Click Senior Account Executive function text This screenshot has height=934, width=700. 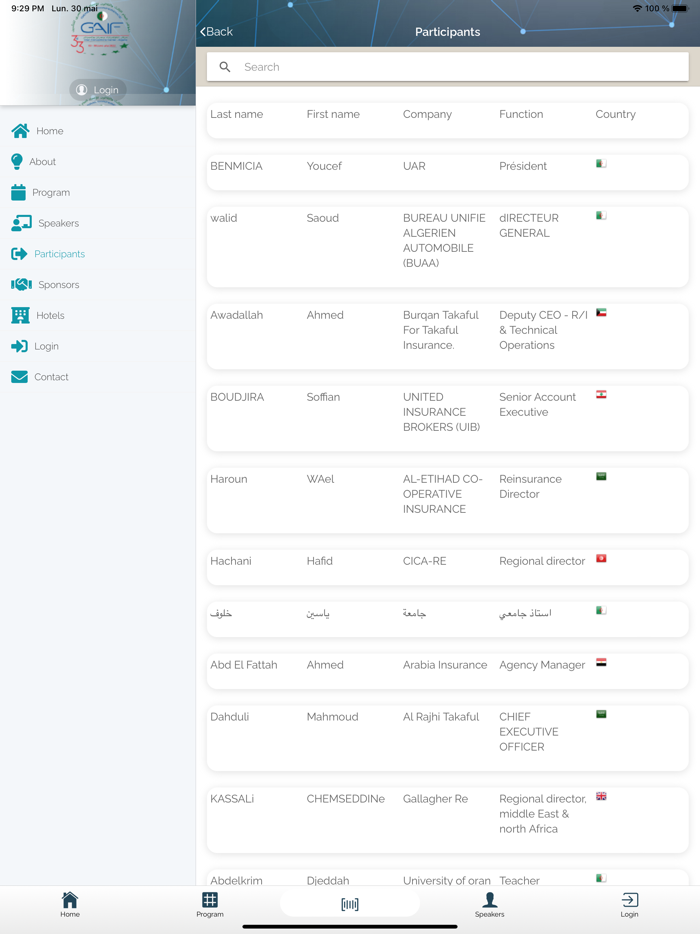click(537, 404)
